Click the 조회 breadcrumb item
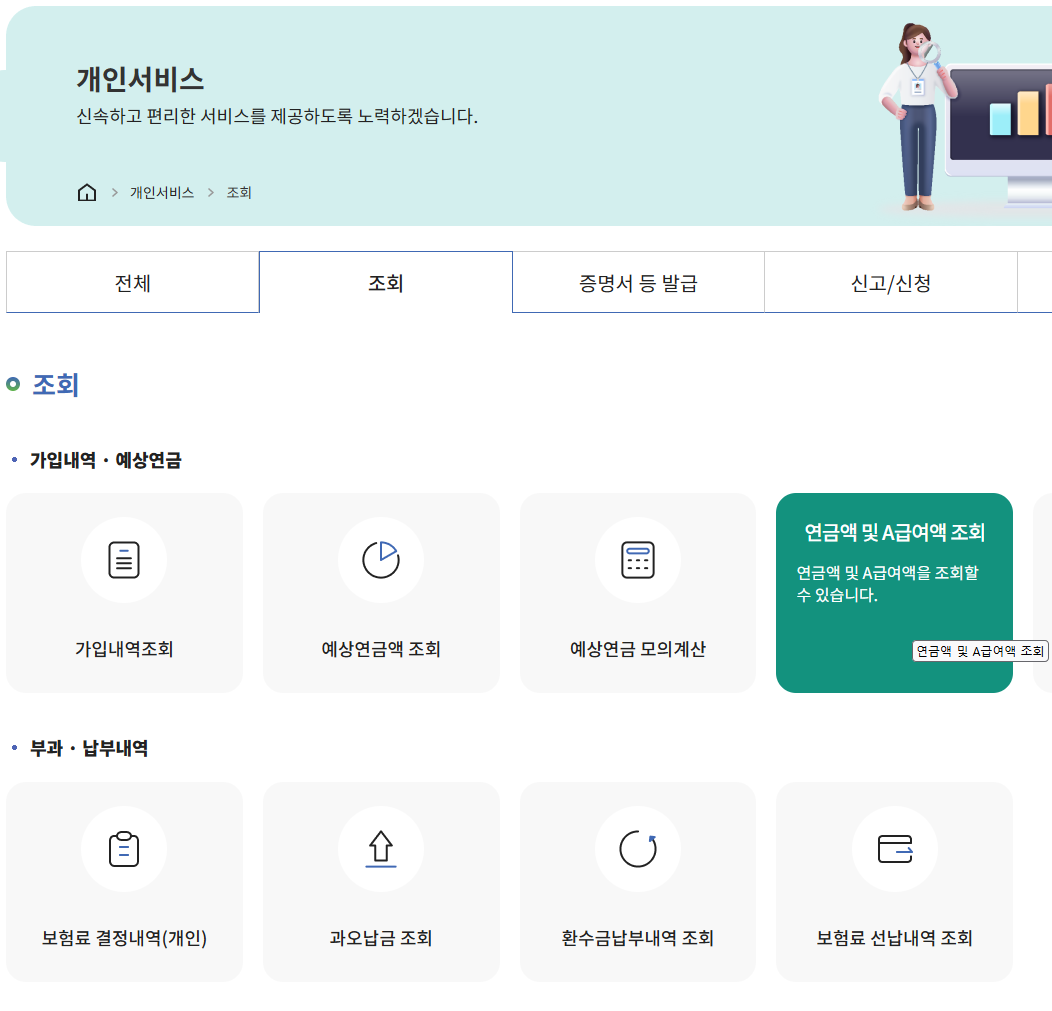The width and height of the screenshot is (1052, 1011). coord(239,193)
